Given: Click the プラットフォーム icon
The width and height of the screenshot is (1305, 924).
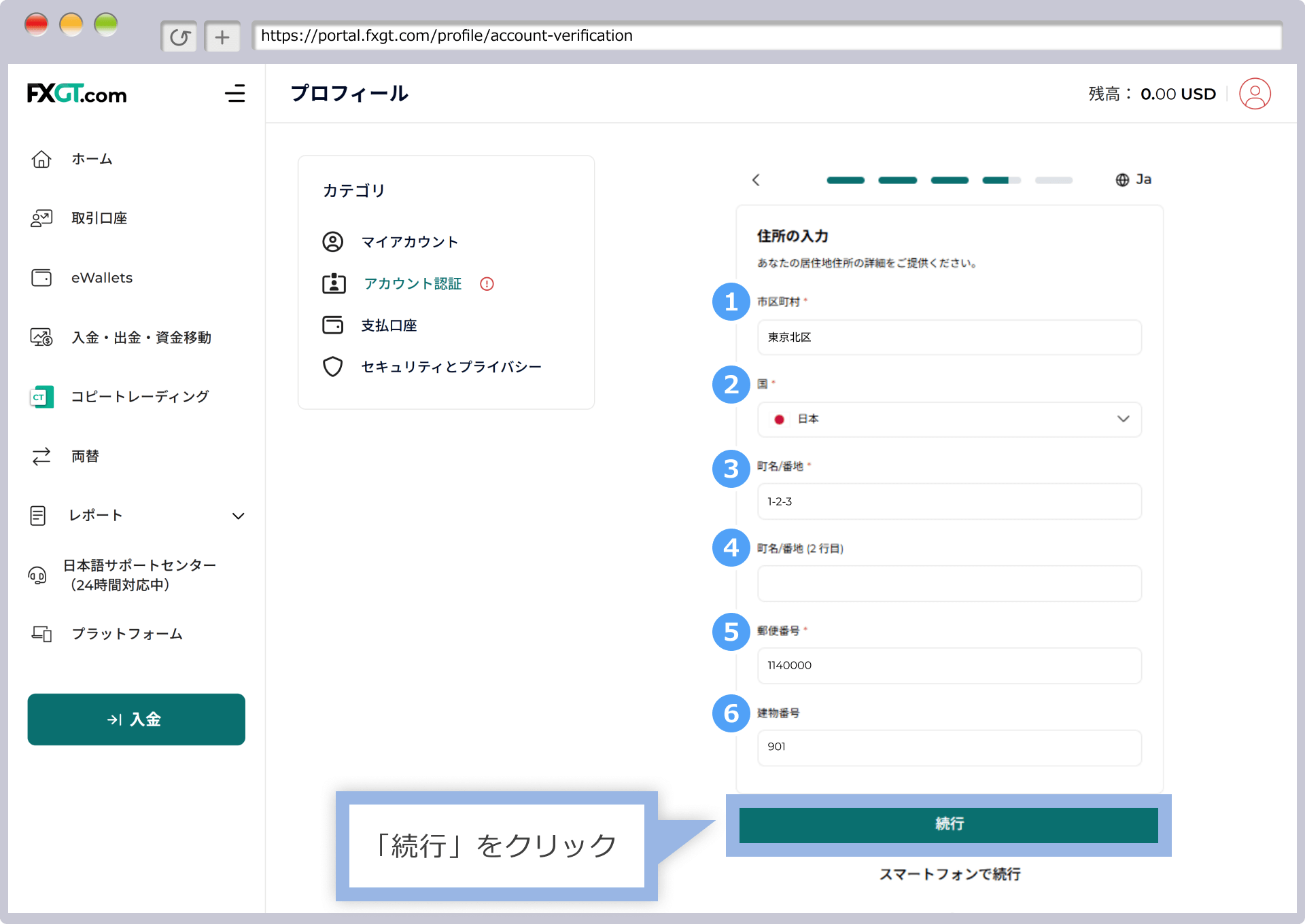Looking at the screenshot, I should coord(41,634).
